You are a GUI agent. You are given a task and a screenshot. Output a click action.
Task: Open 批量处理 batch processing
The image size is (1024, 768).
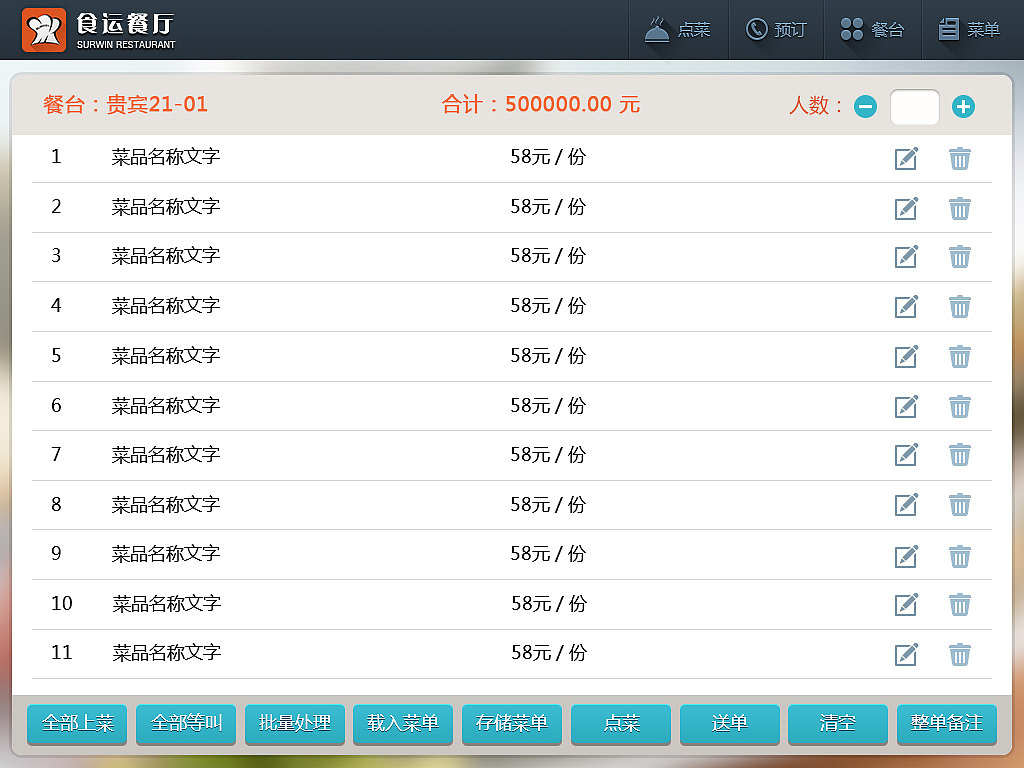(295, 724)
